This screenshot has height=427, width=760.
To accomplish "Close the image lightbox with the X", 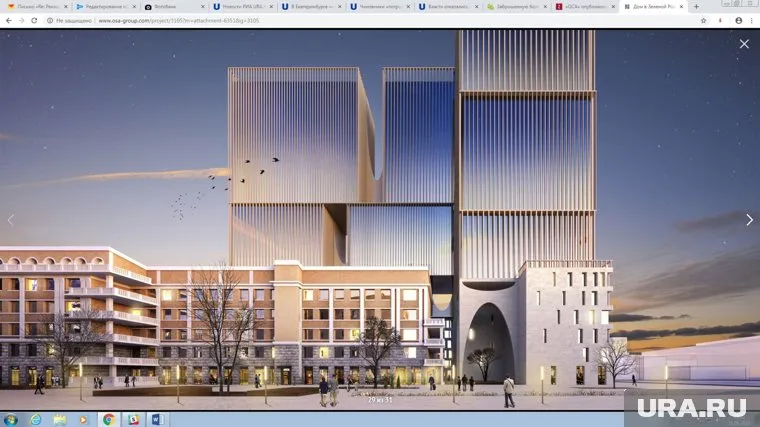I will 744,44.
